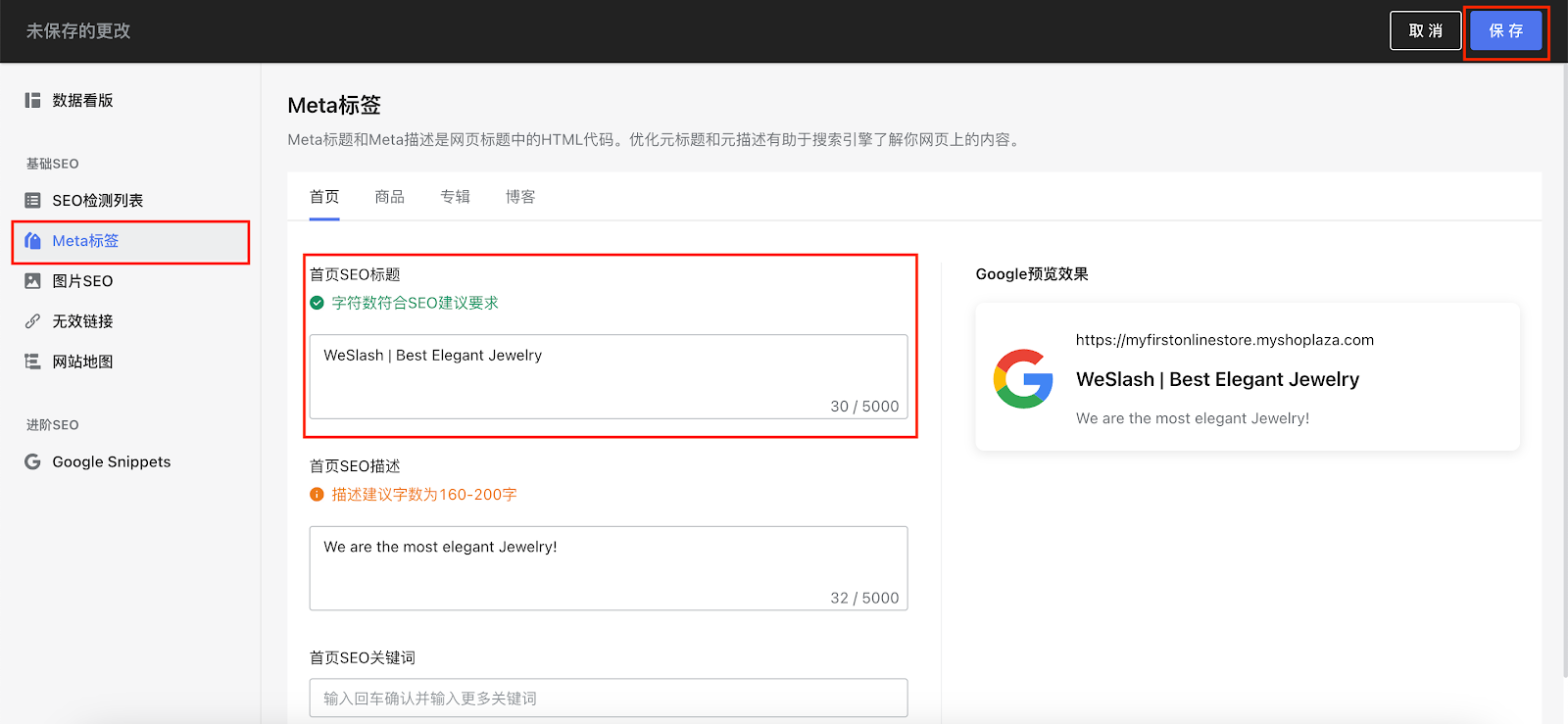1568x724 pixels.
Task: Click the page's vertical scrollbar
Action: [x=1565, y=372]
